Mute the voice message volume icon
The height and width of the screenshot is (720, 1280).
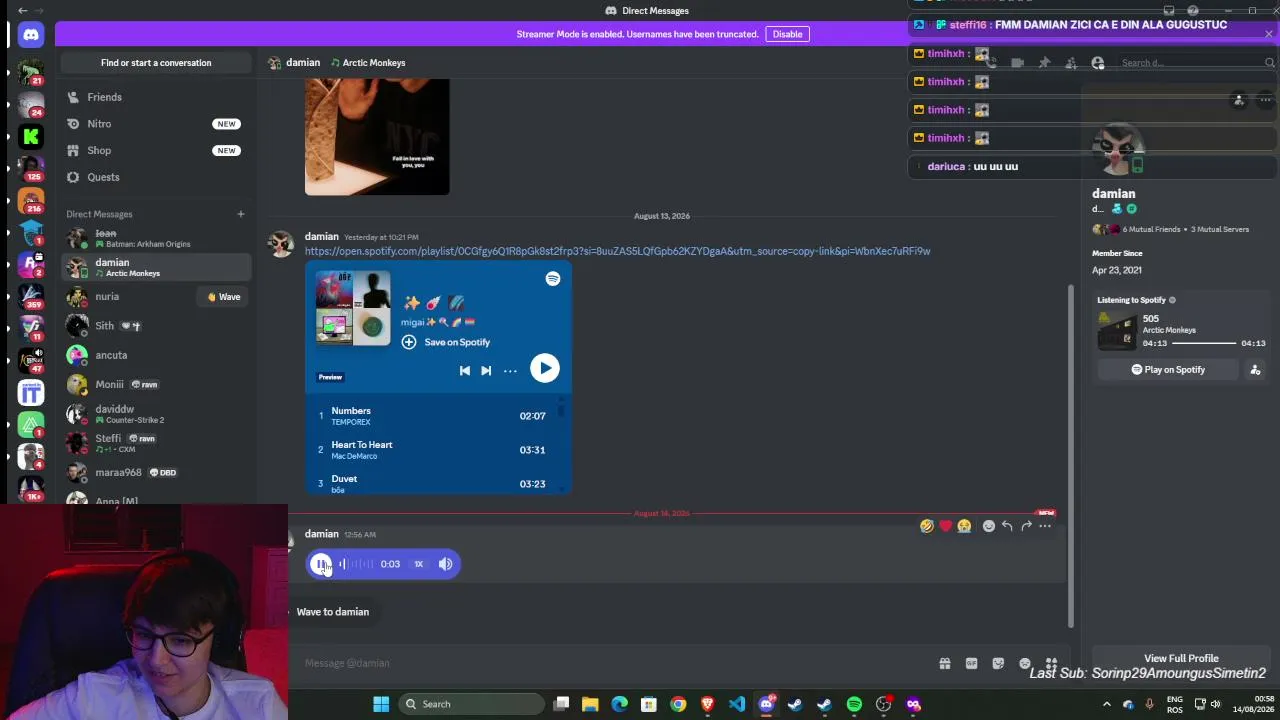point(445,564)
